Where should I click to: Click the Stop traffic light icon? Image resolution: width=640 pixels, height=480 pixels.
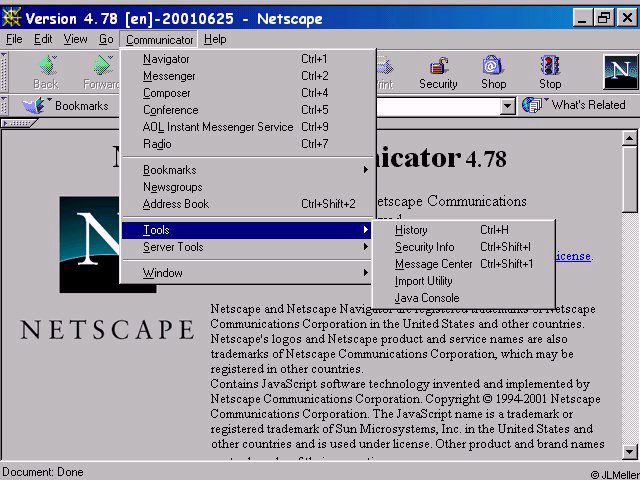click(x=549, y=66)
